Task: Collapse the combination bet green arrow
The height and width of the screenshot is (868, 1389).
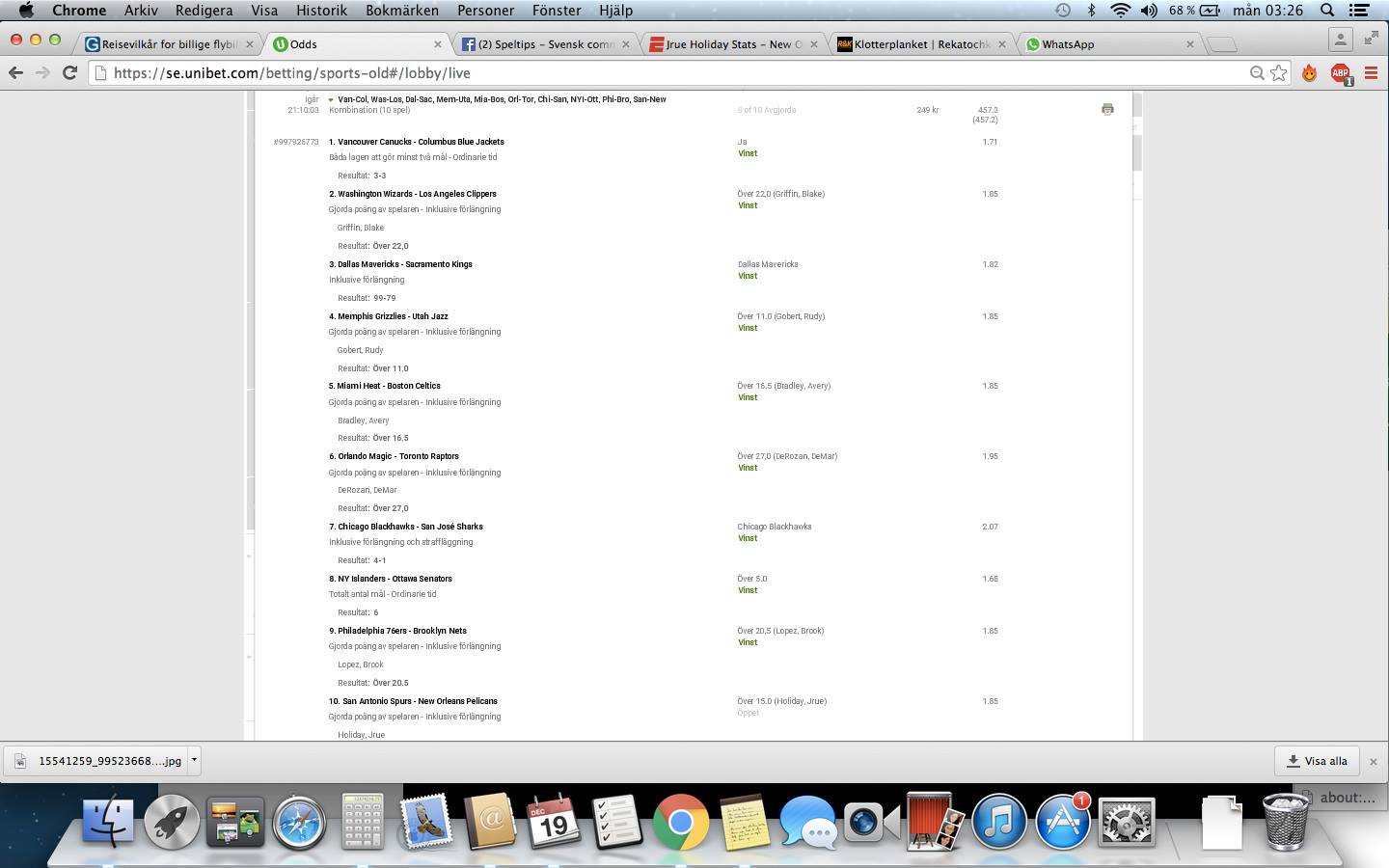Action: tap(331, 99)
